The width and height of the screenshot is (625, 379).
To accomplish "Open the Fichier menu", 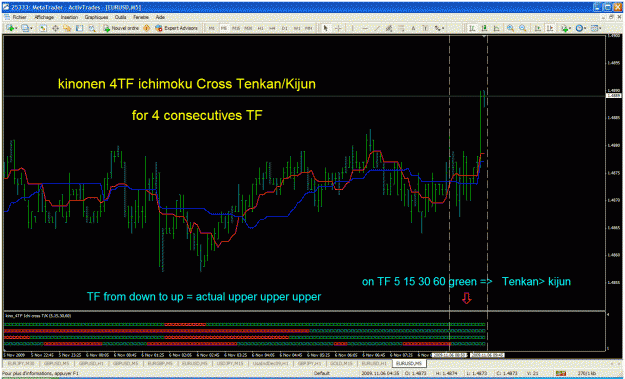I will click(19, 18).
